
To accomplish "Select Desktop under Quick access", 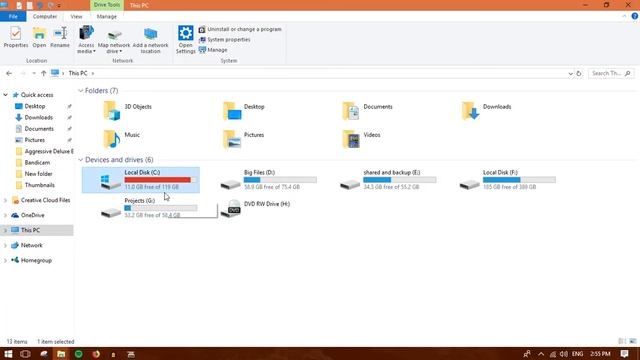I will pos(35,106).
